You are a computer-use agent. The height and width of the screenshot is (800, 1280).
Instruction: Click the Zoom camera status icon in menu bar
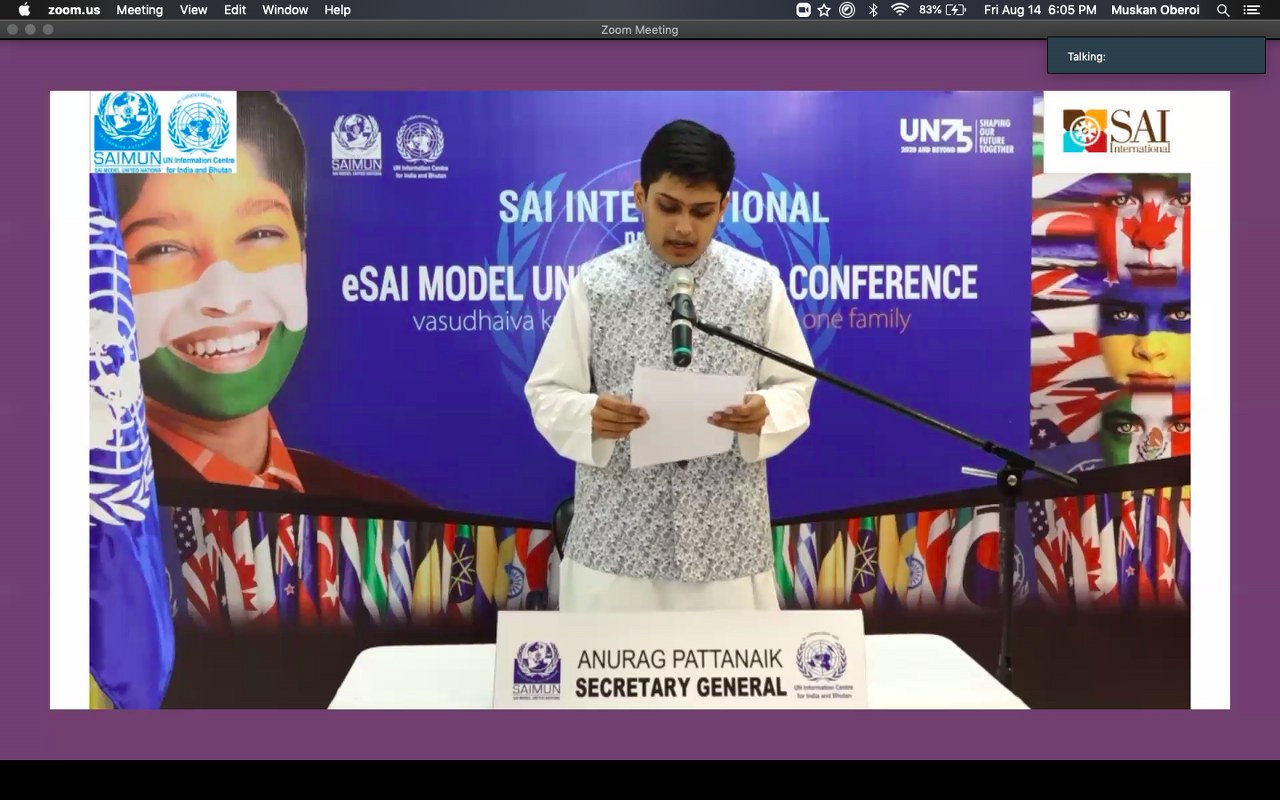[x=803, y=10]
